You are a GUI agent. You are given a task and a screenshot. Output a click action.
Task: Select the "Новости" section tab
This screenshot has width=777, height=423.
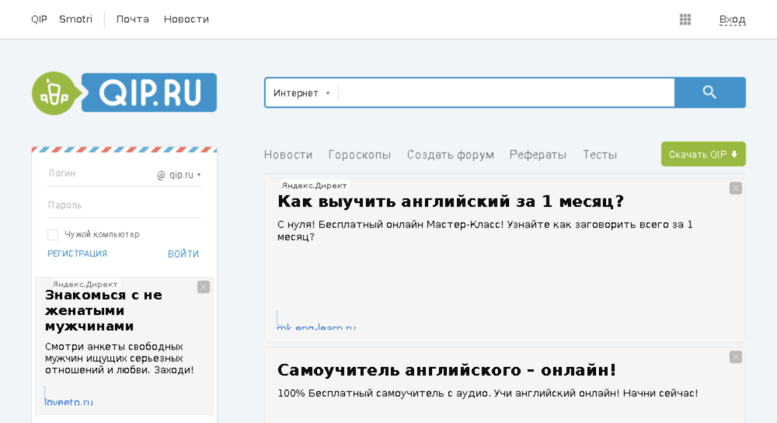[x=288, y=155]
